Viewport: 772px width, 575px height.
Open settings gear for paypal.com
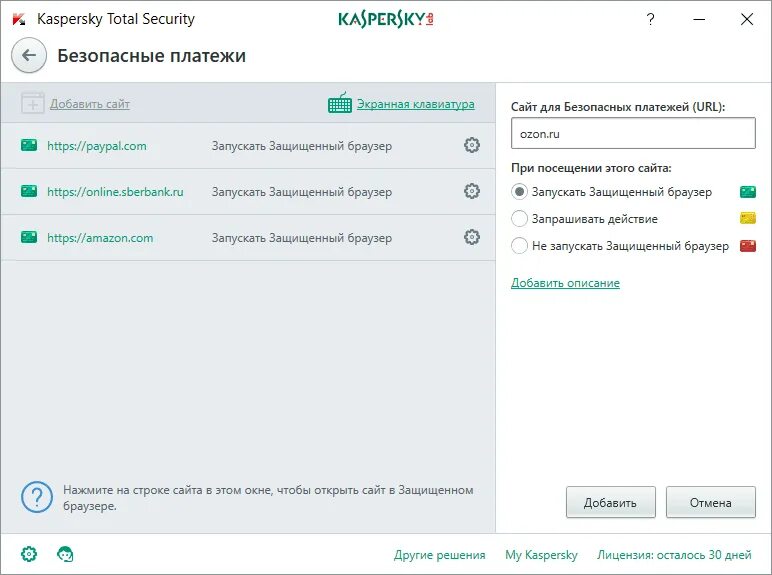(472, 145)
